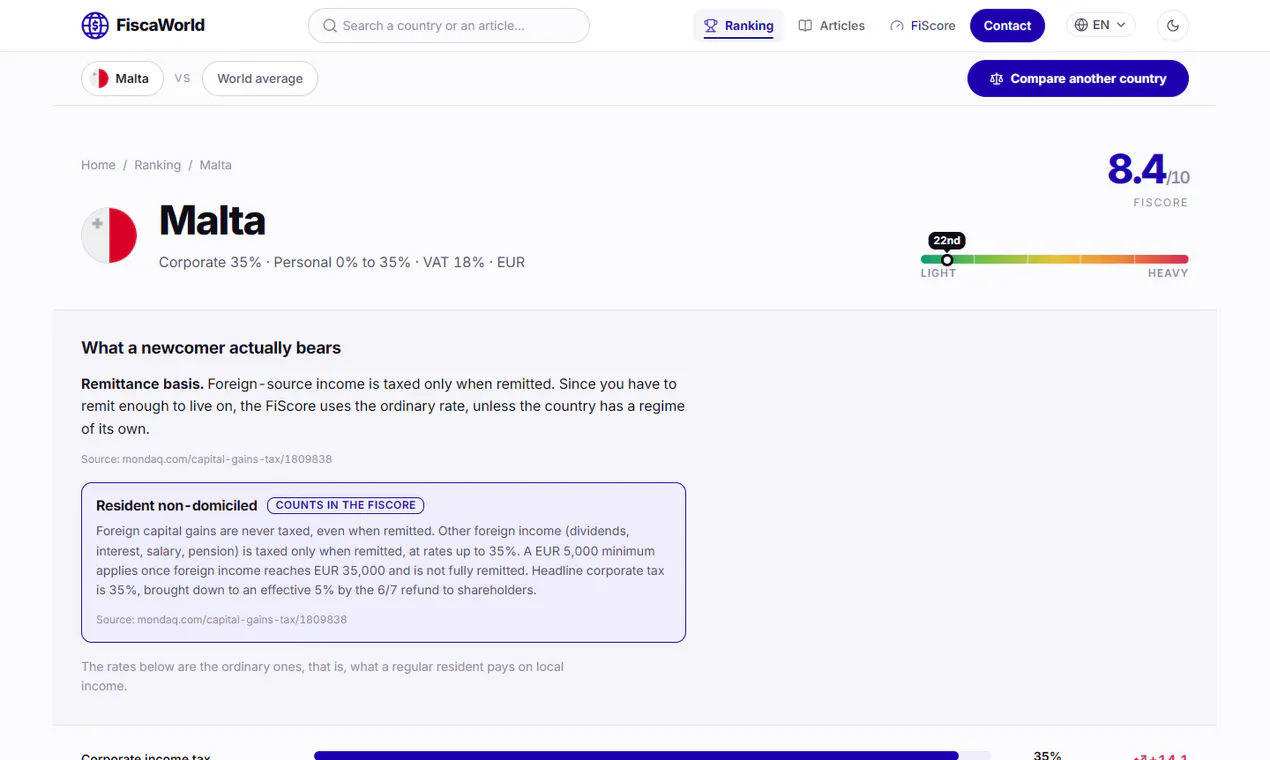Click the Ranking trophy icon
The image size is (1270, 760).
[x=711, y=26]
